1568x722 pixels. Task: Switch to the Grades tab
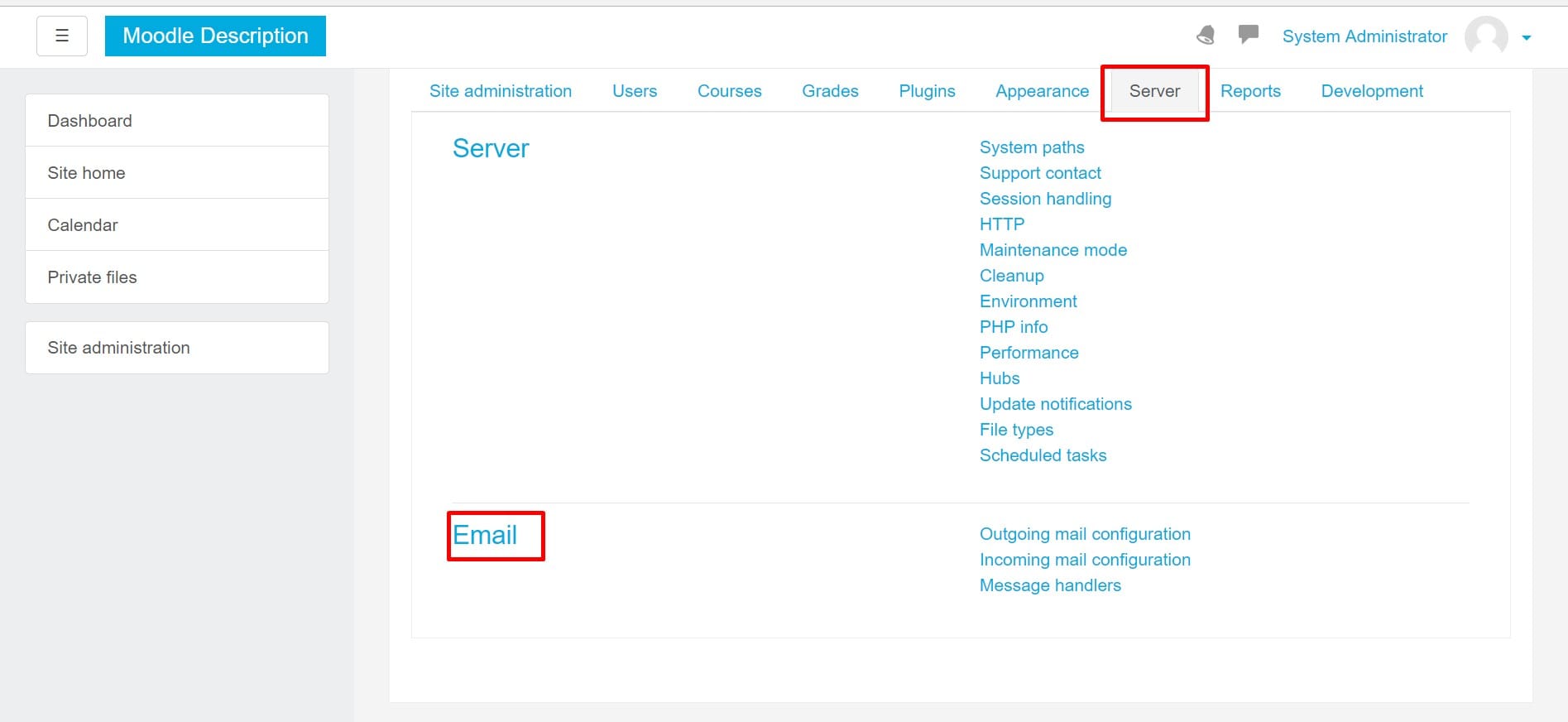pos(830,91)
